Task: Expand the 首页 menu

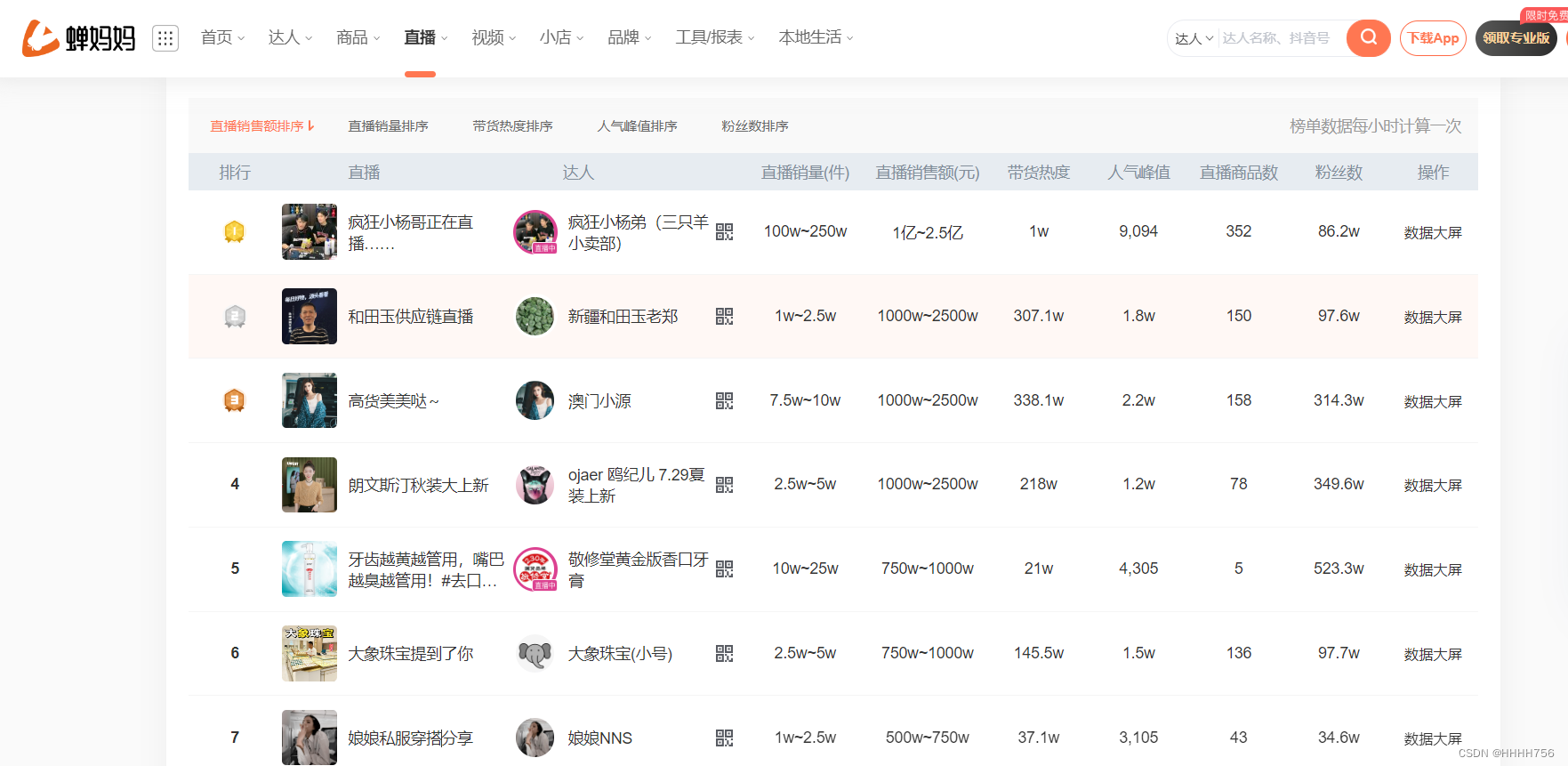Action: (x=222, y=37)
